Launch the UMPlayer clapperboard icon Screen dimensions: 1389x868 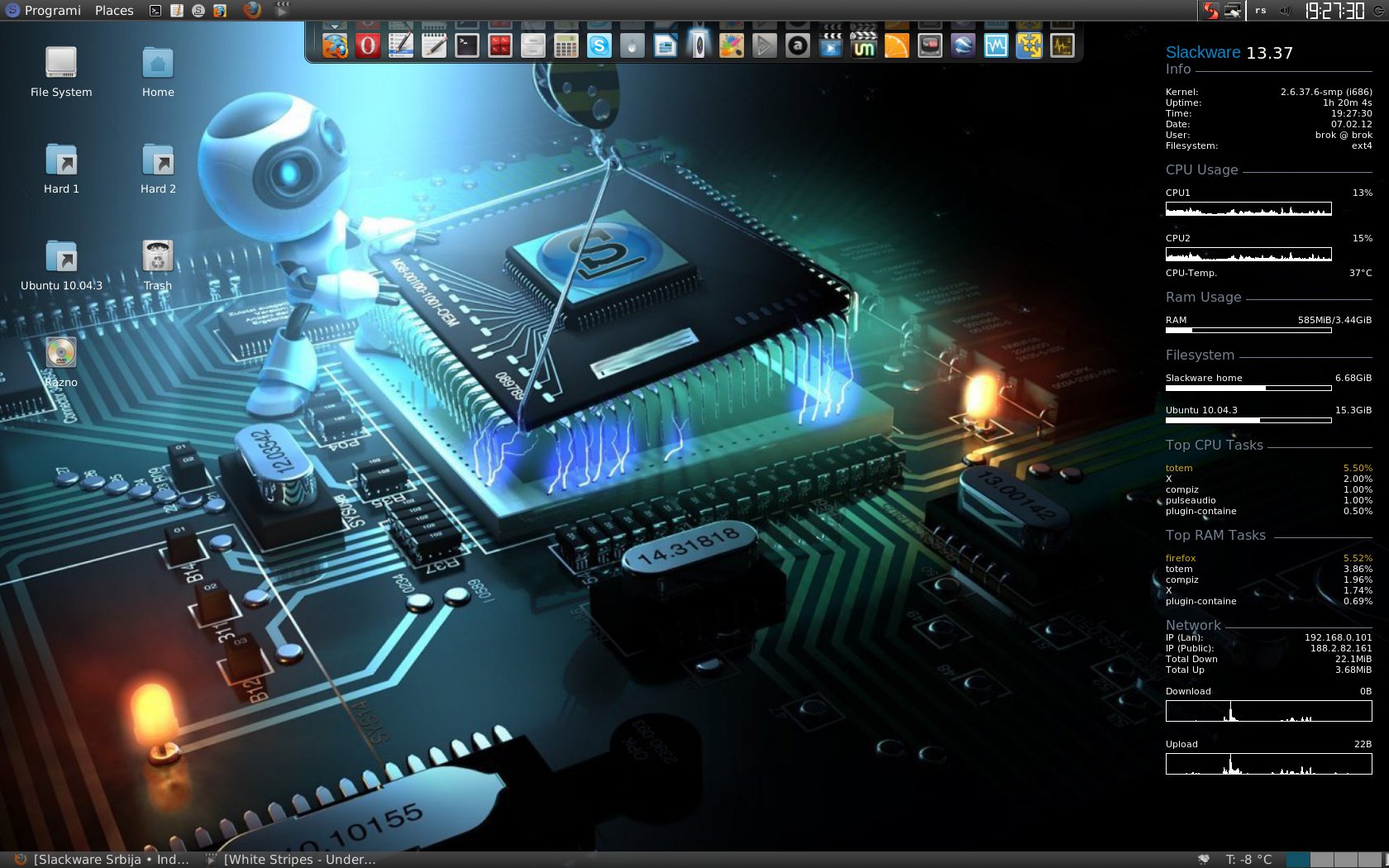[x=863, y=46]
